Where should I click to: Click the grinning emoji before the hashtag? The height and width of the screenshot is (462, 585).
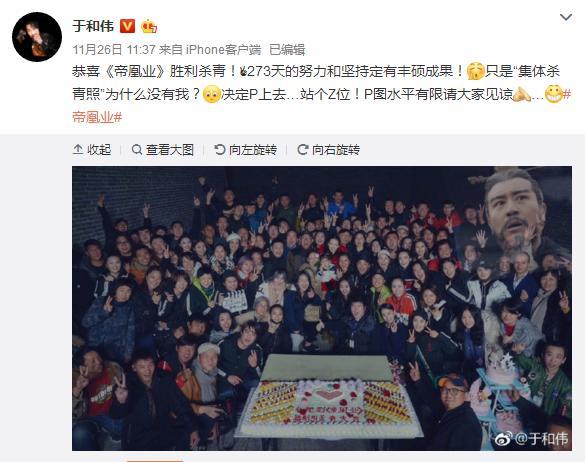pyautogui.click(x=553, y=94)
